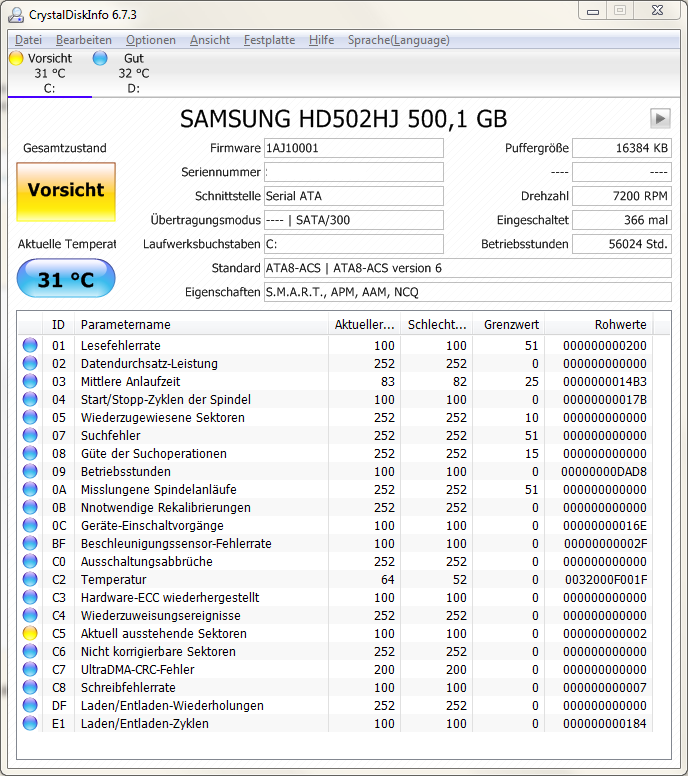The image size is (688, 776).
Task: Click status icon for Beschleunigungssensor-Fehlerrate
Action: (x=30, y=543)
